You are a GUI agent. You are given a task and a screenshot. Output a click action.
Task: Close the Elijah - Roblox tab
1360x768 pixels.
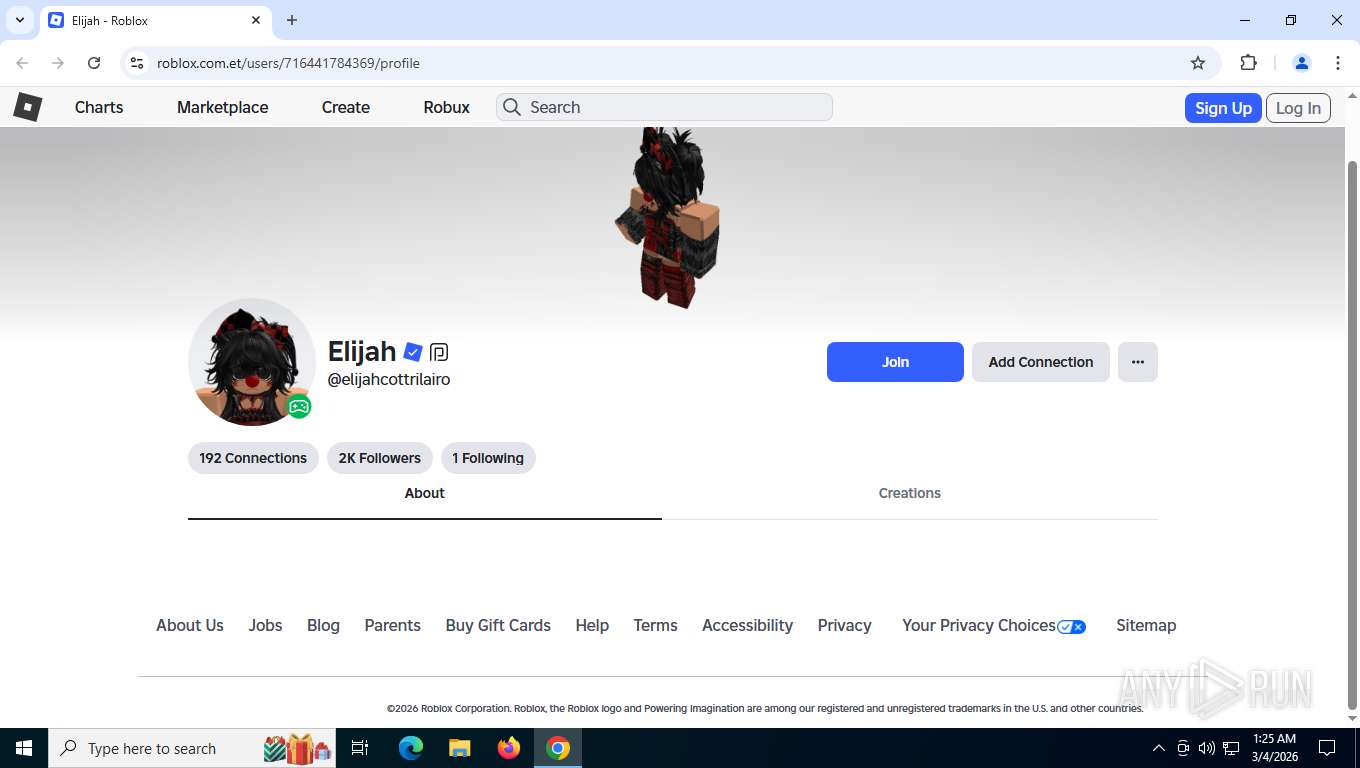coord(256,20)
